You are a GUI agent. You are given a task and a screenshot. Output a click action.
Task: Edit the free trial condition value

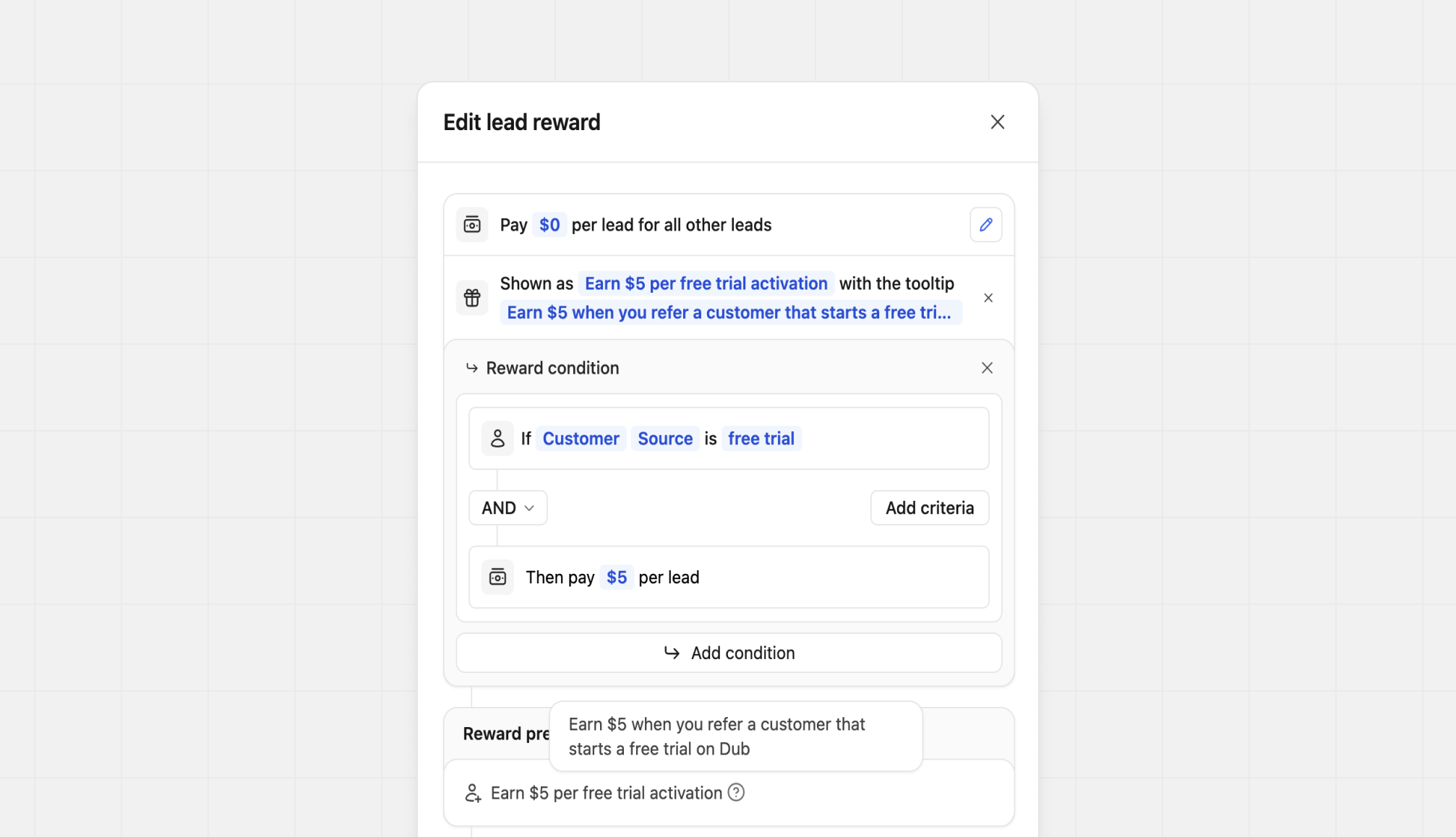[x=761, y=439]
